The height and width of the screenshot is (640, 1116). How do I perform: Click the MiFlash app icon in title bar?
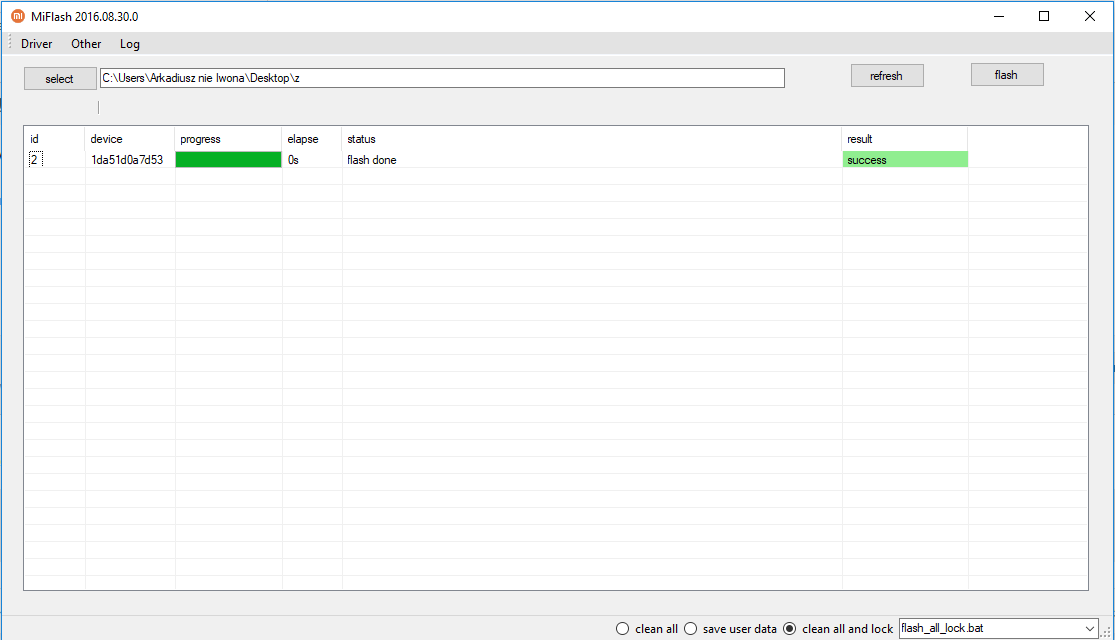17,16
